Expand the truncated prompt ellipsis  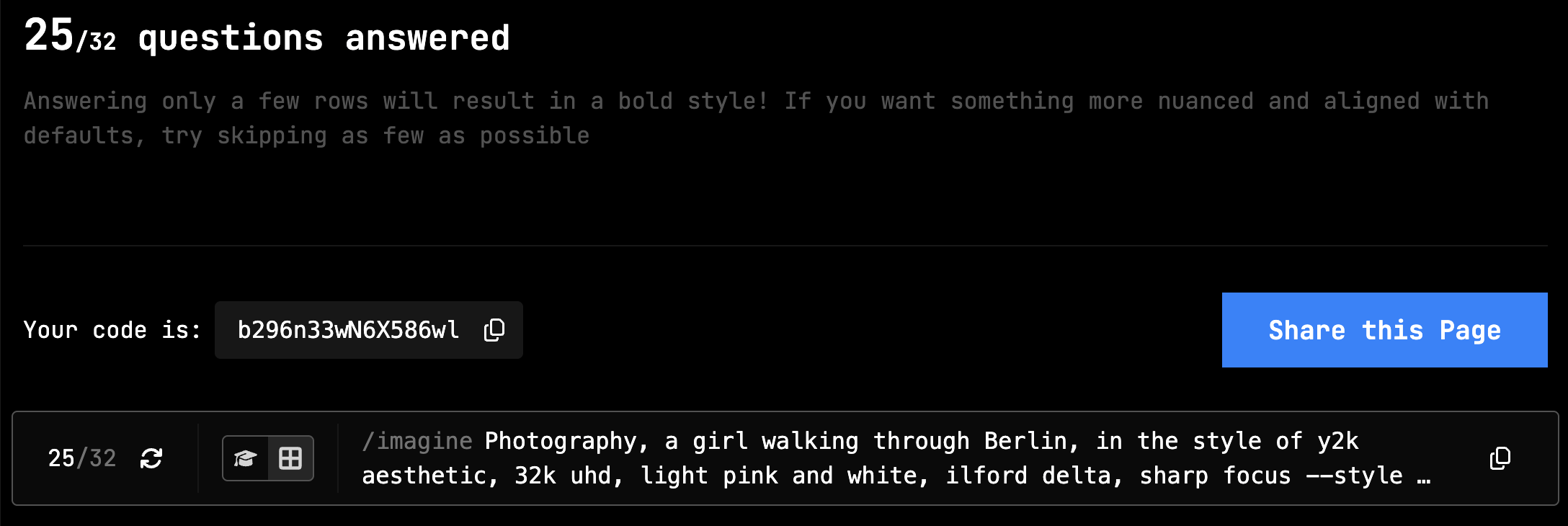click(1423, 477)
